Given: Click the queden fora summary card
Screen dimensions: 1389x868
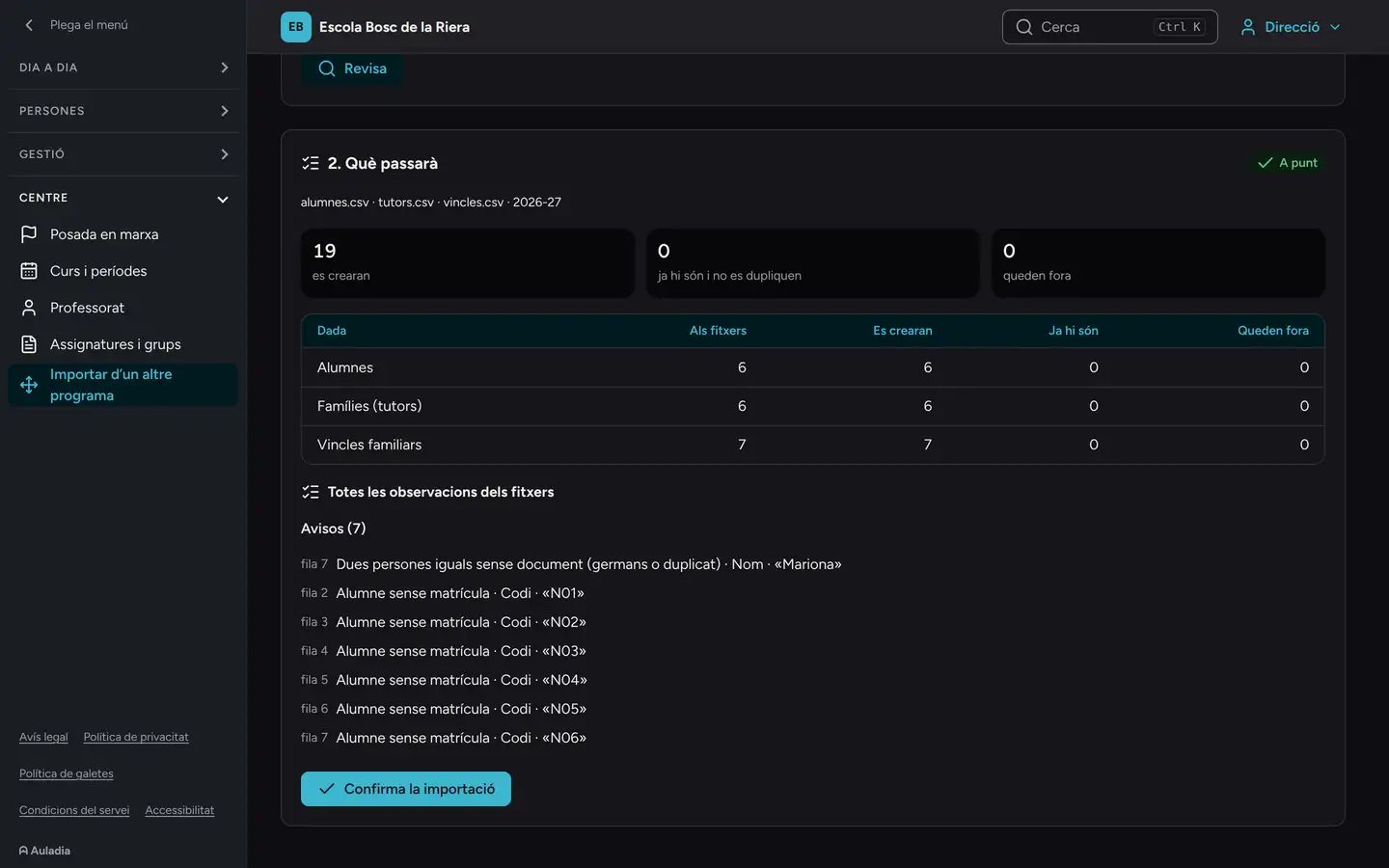Looking at the screenshot, I should (1158, 262).
